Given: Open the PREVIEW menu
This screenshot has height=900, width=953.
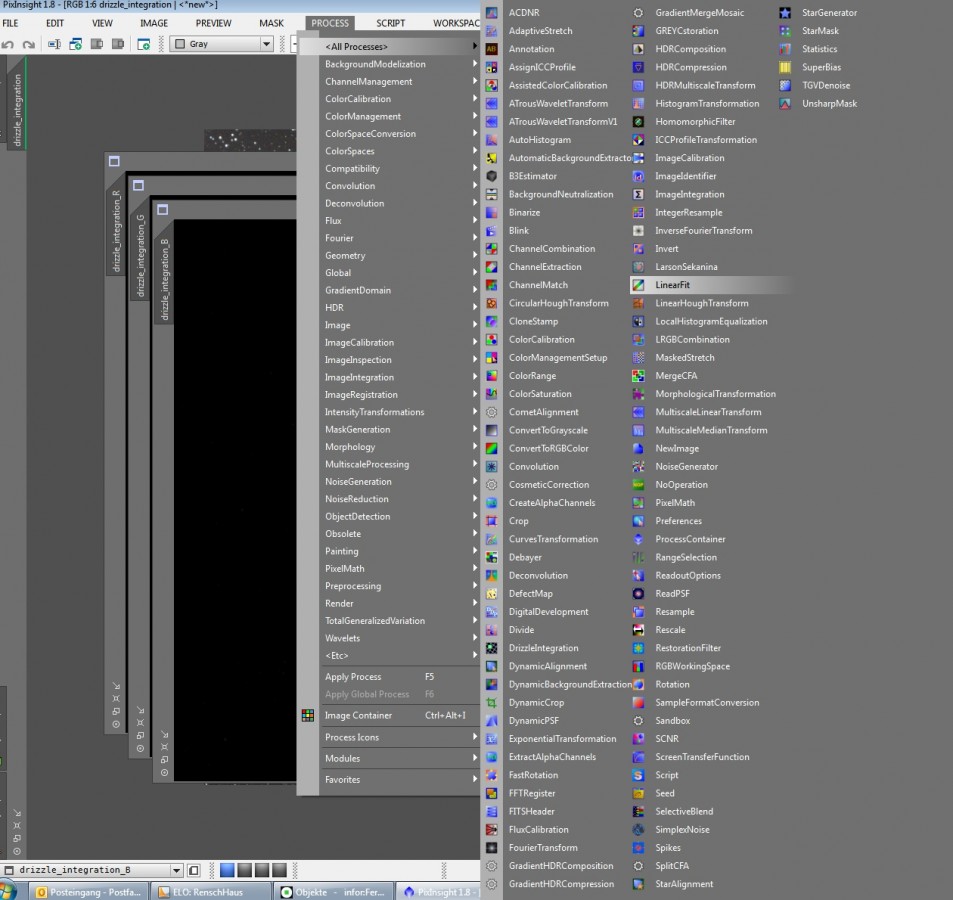Looking at the screenshot, I should pos(213,23).
